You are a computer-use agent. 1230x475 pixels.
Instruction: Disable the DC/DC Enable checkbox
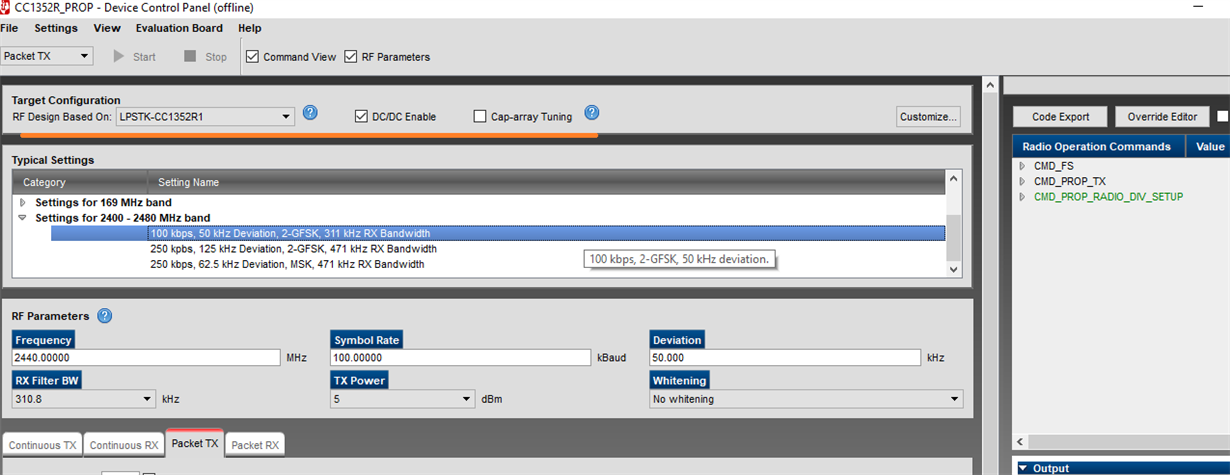362,116
